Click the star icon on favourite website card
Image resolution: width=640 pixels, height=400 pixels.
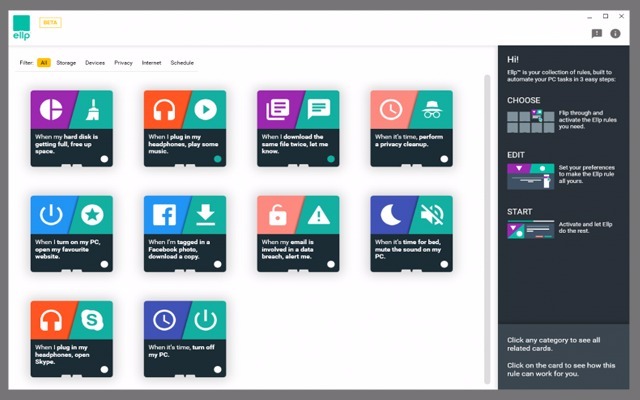pos(92,214)
